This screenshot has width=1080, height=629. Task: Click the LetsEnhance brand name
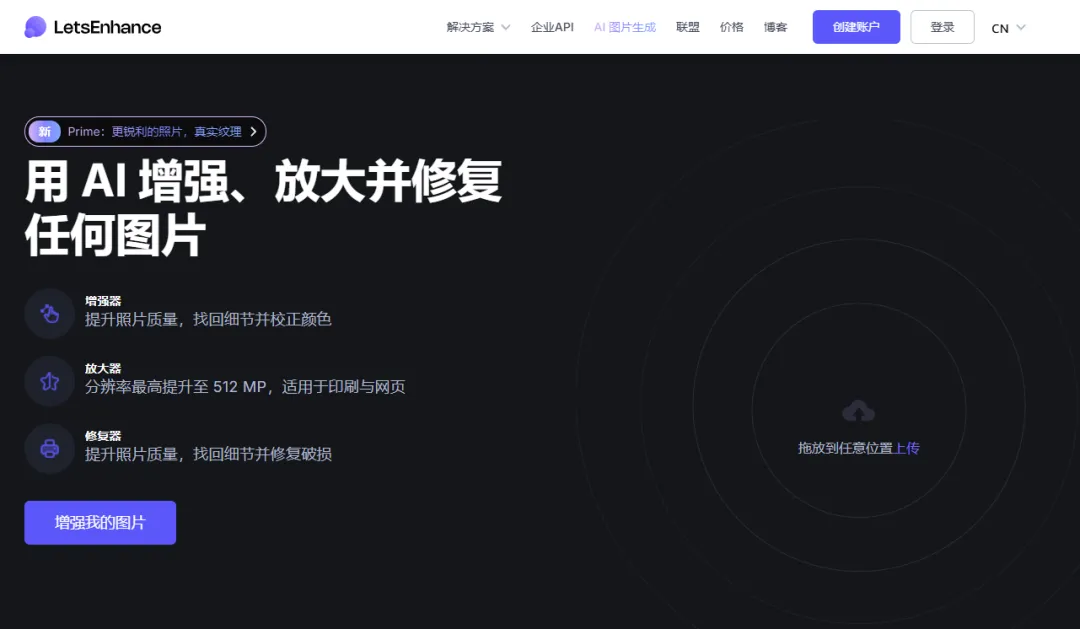click(107, 28)
